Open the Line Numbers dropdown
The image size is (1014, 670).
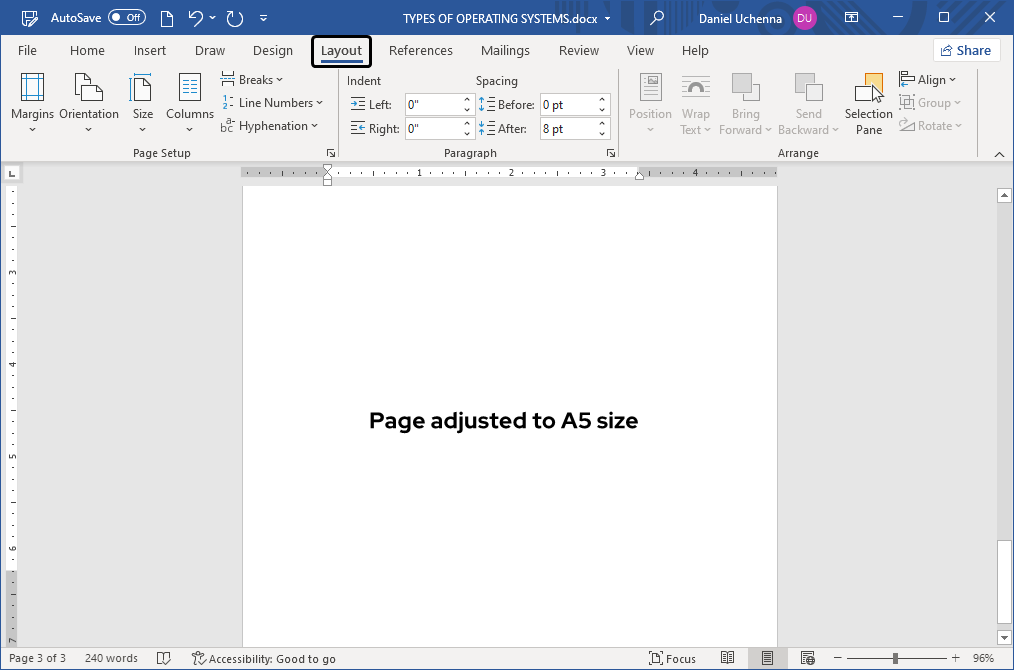pos(274,102)
